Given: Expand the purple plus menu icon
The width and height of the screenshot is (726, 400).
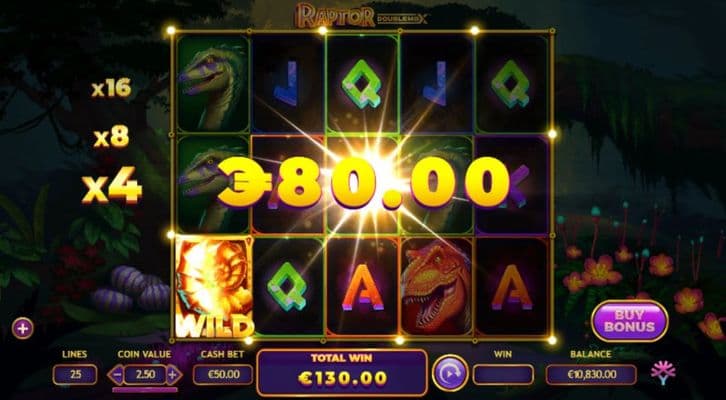Looking at the screenshot, I should 23,329.
